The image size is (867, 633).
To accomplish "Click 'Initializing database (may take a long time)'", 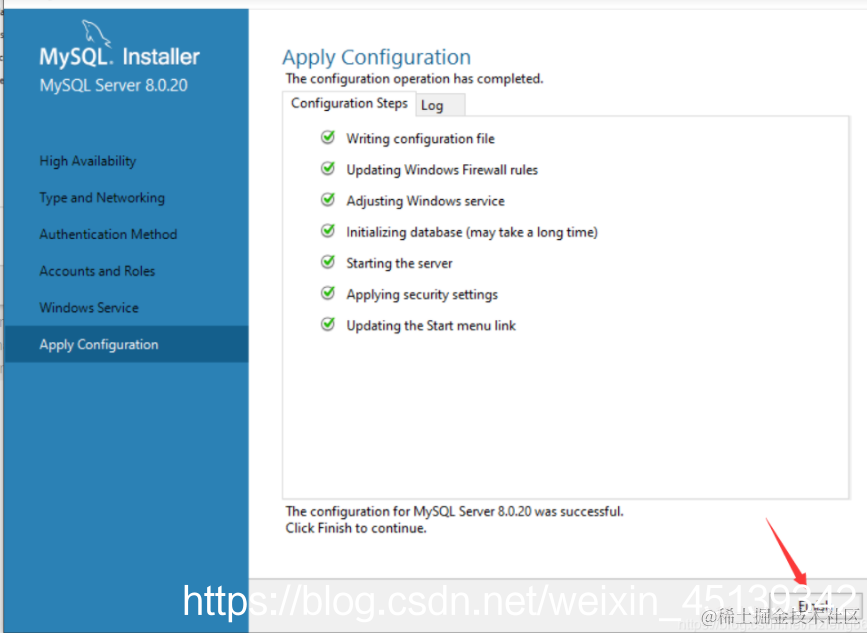I will click(x=472, y=232).
